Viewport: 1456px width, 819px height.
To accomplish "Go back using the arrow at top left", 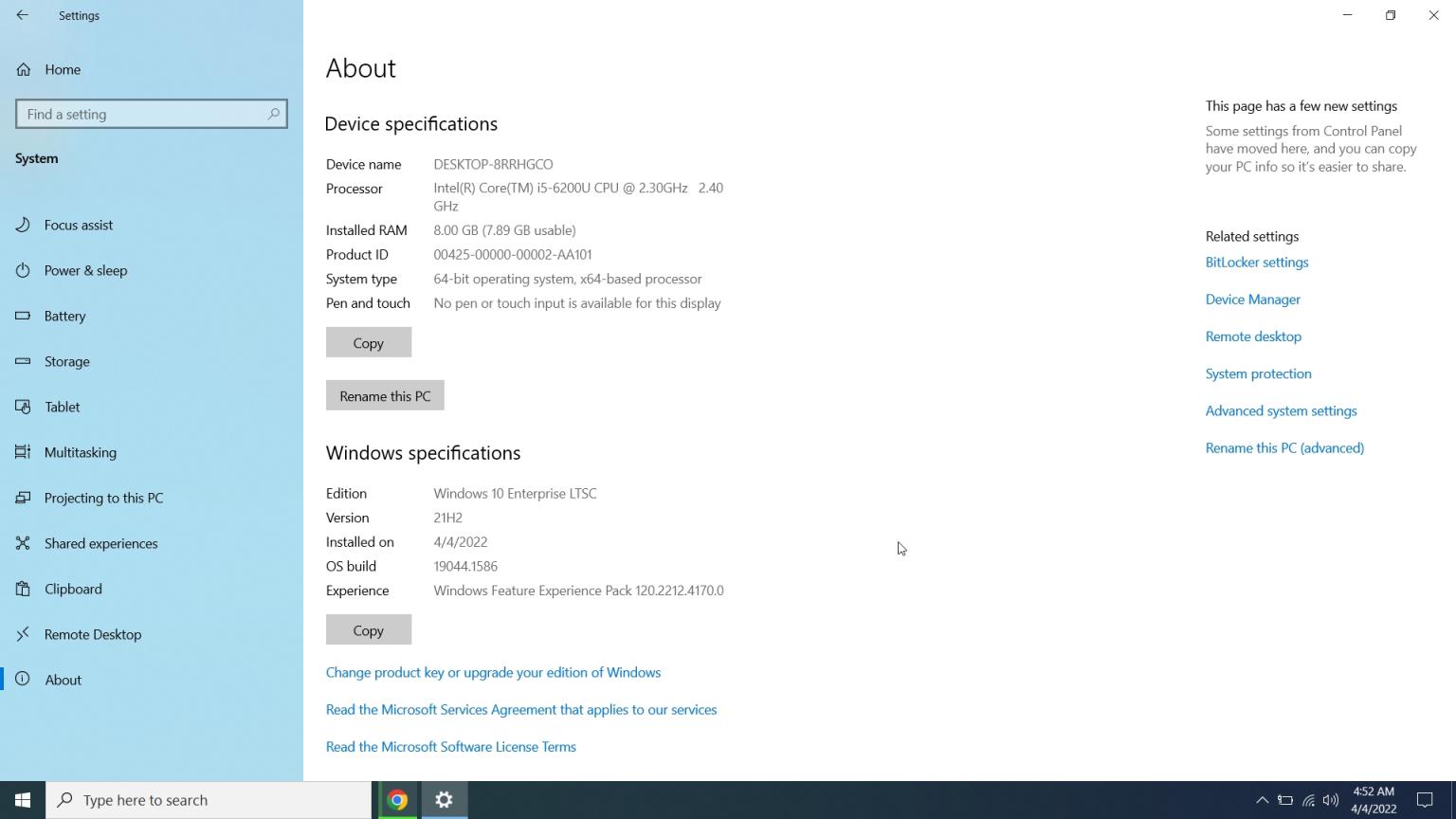I will 23,15.
